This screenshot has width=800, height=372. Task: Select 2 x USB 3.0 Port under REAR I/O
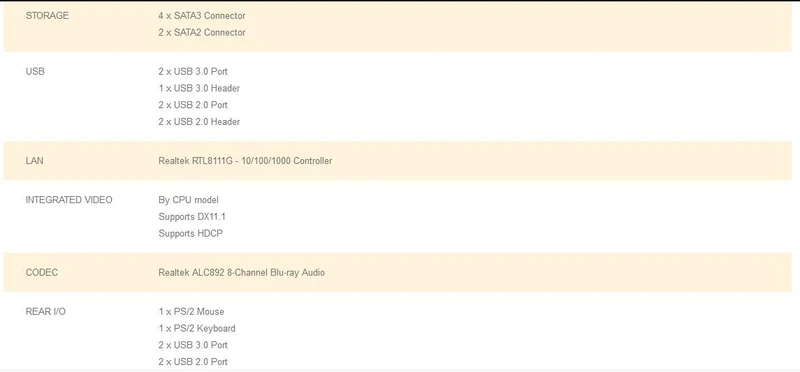click(x=193, y=345)
